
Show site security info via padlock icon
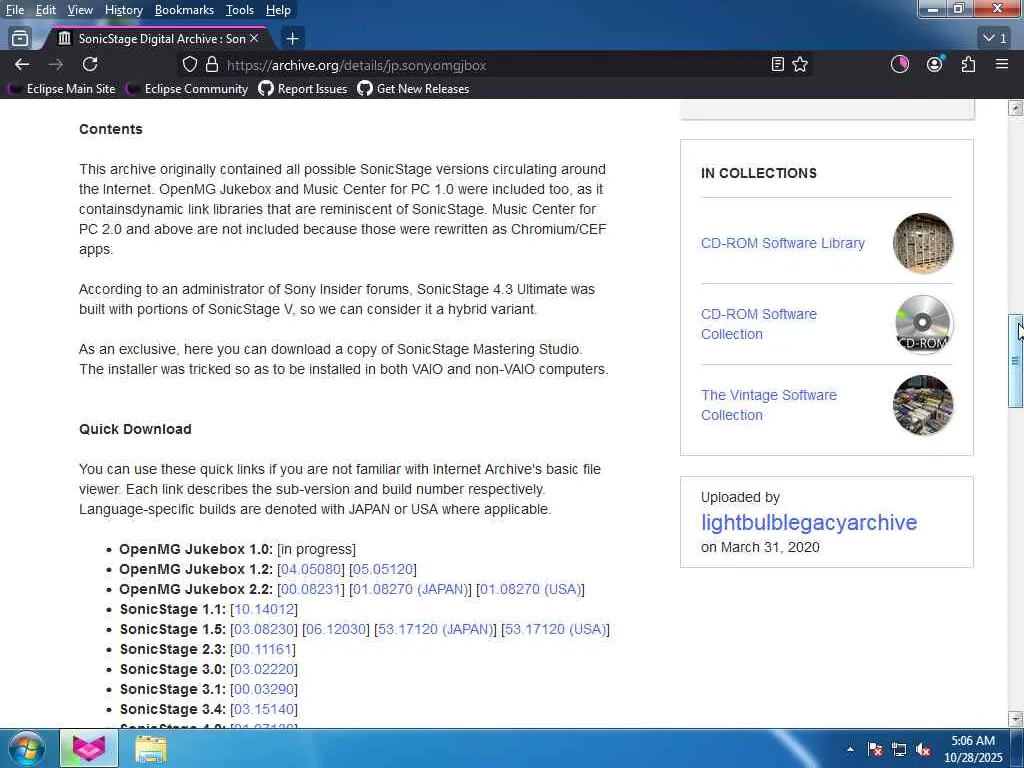(x=212, y=64)
